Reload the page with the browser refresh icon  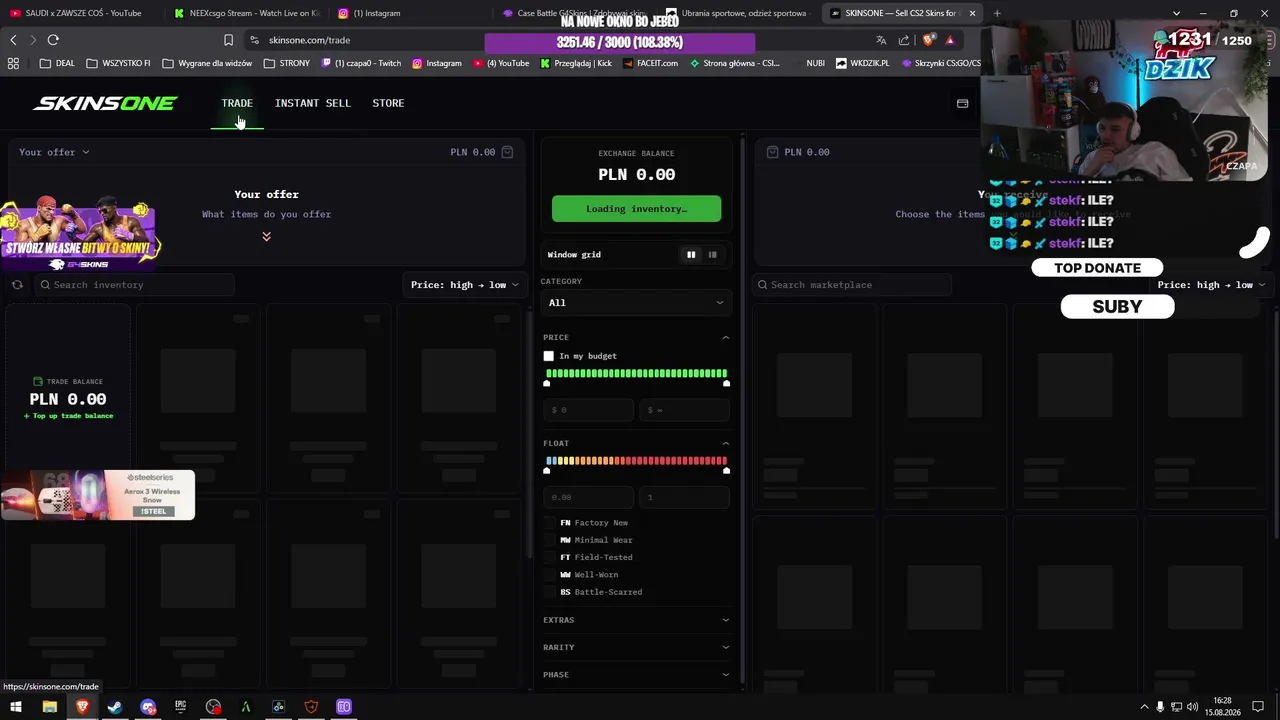click(x=53, y=40)
